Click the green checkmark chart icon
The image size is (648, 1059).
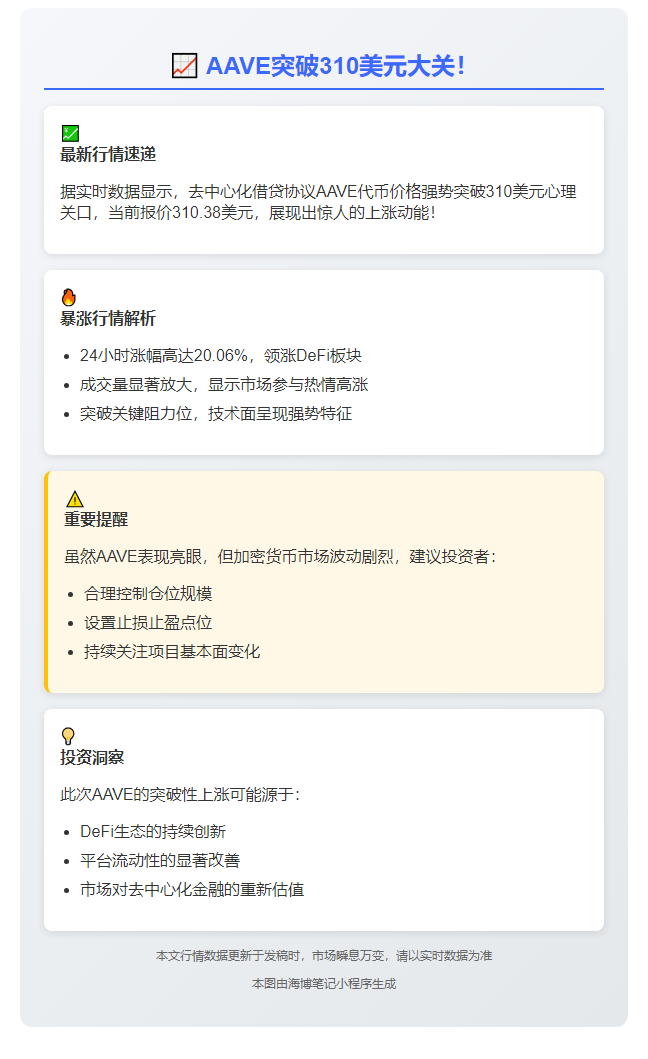coord(70,134)
